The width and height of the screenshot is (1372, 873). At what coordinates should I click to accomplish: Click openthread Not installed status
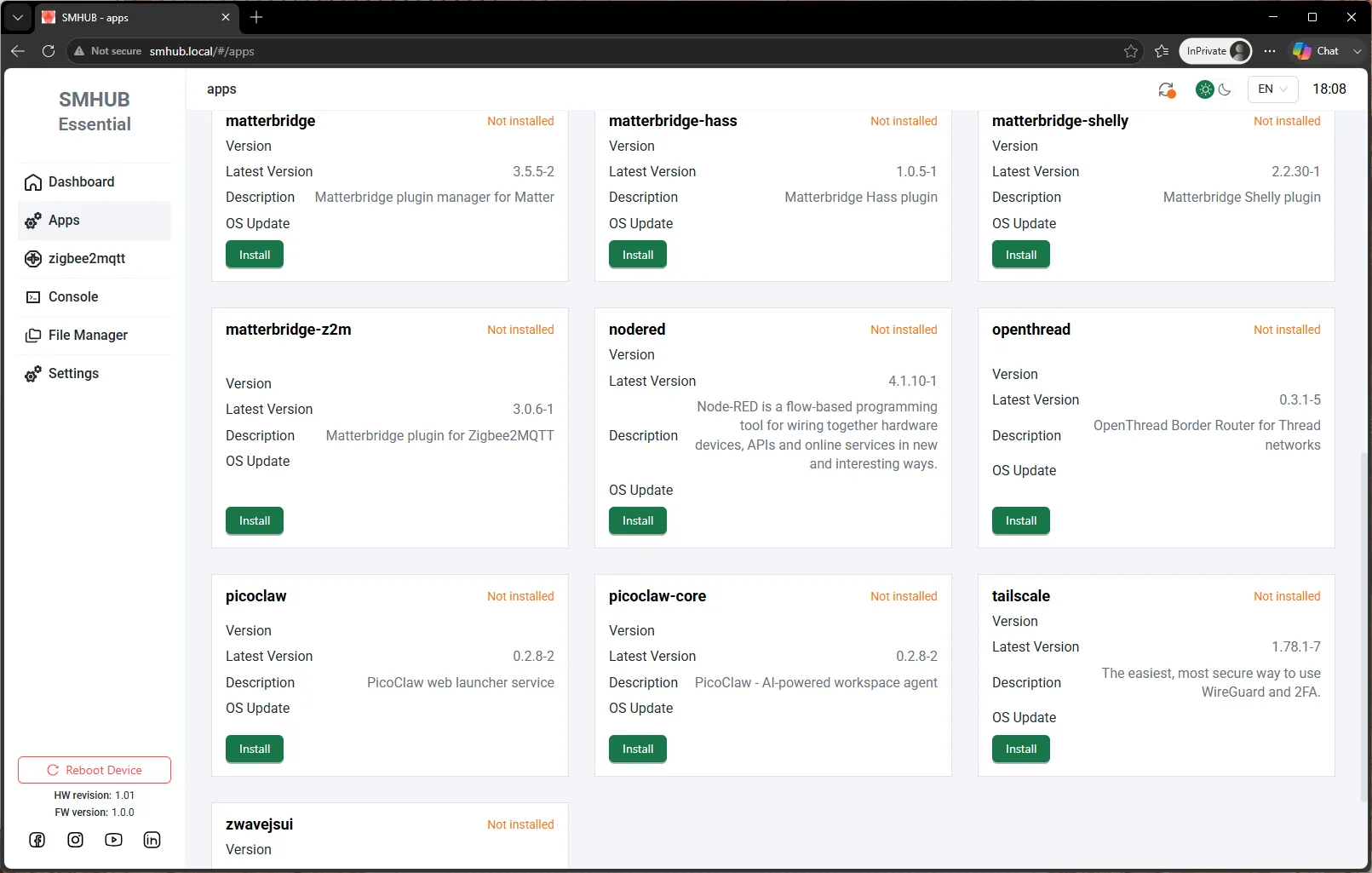coord(1287,330)
